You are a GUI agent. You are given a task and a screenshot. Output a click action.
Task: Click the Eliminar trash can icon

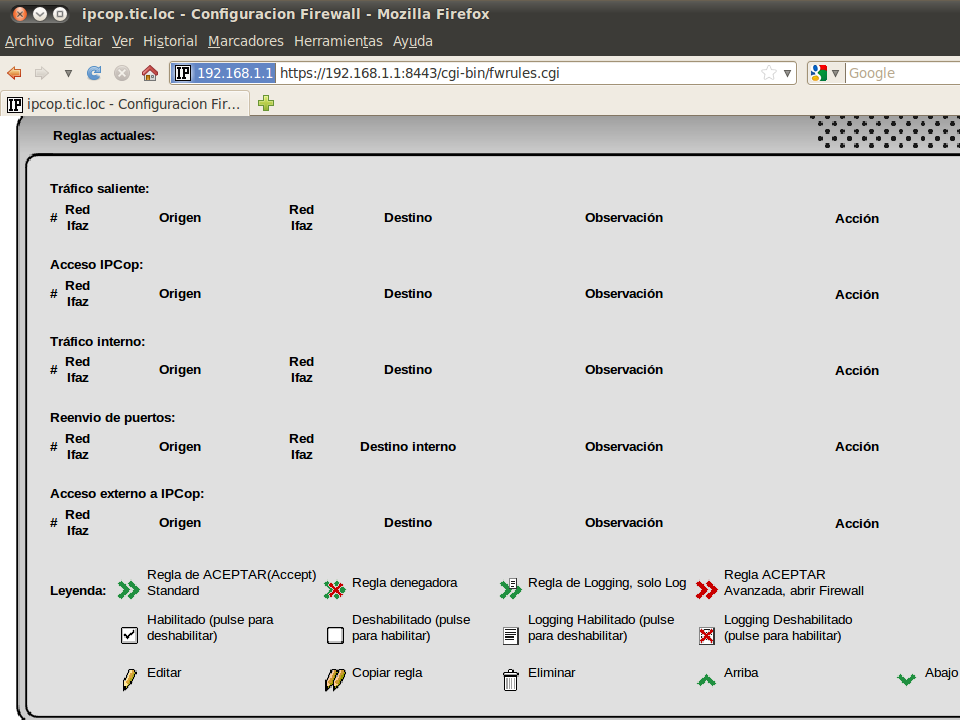510,681
